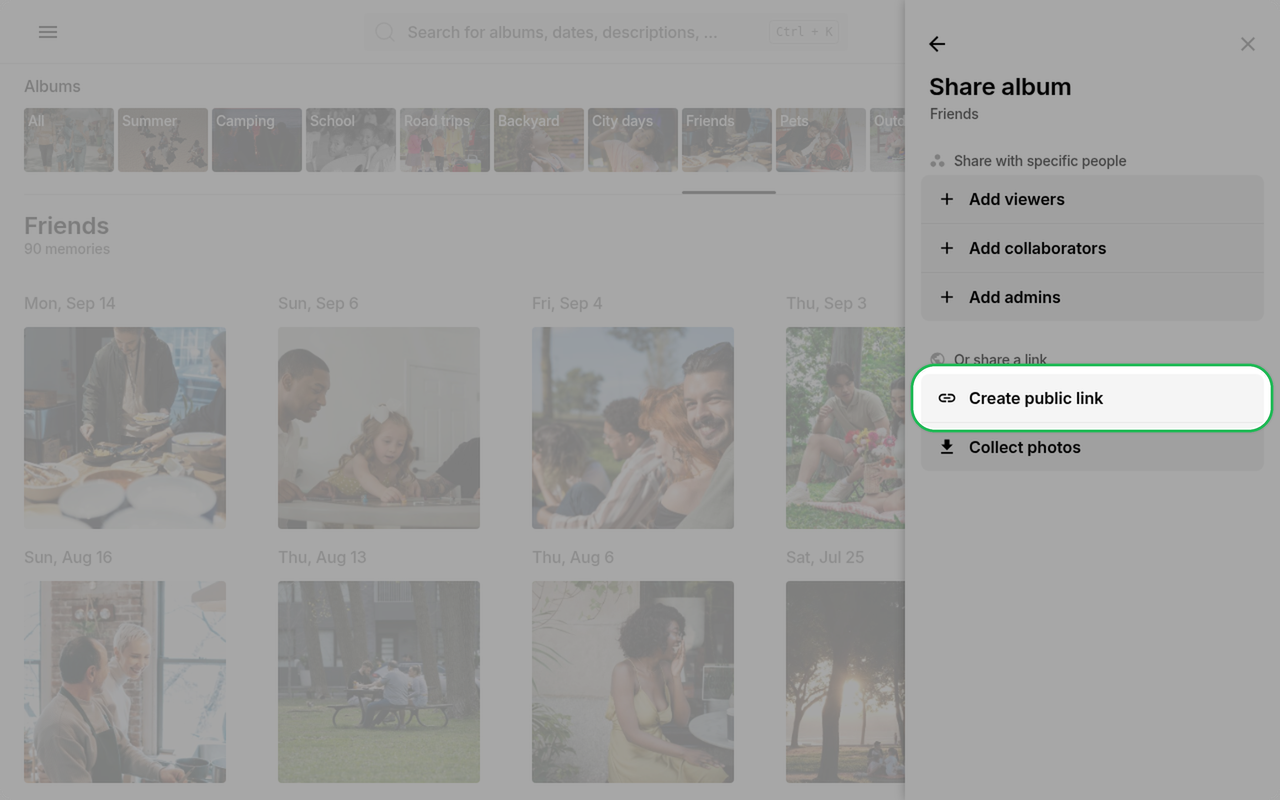Click the Share with specific people label
Viewport: 1280px width, 800px height.
pyautogui.click(x=1040, y=161)
